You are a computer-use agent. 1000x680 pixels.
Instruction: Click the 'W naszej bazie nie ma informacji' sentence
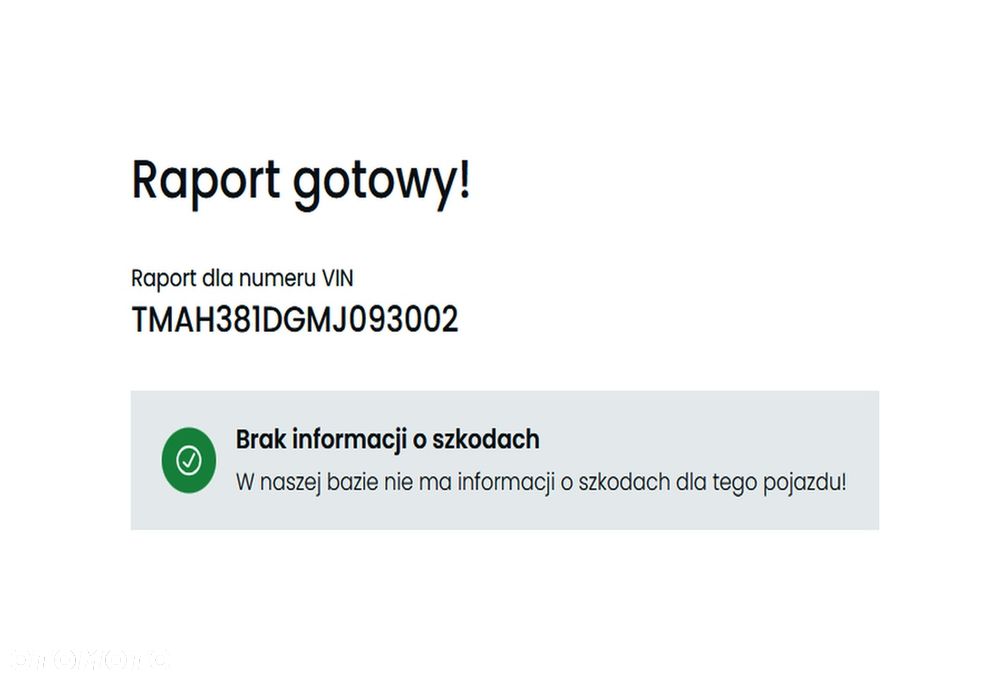541,482
